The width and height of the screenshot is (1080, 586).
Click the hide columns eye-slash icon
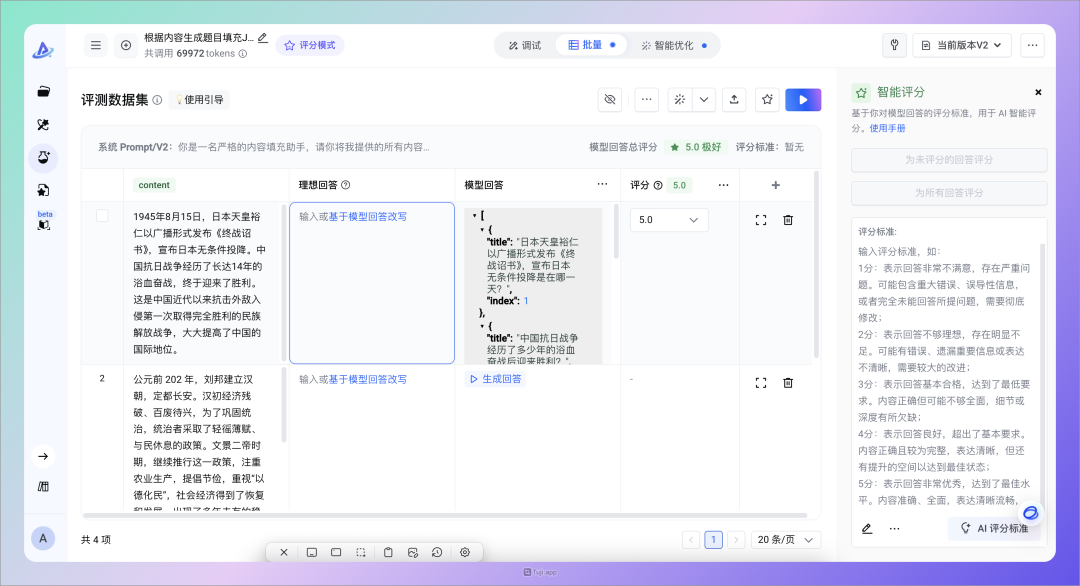pyautogui.click(x=610, y=99)
